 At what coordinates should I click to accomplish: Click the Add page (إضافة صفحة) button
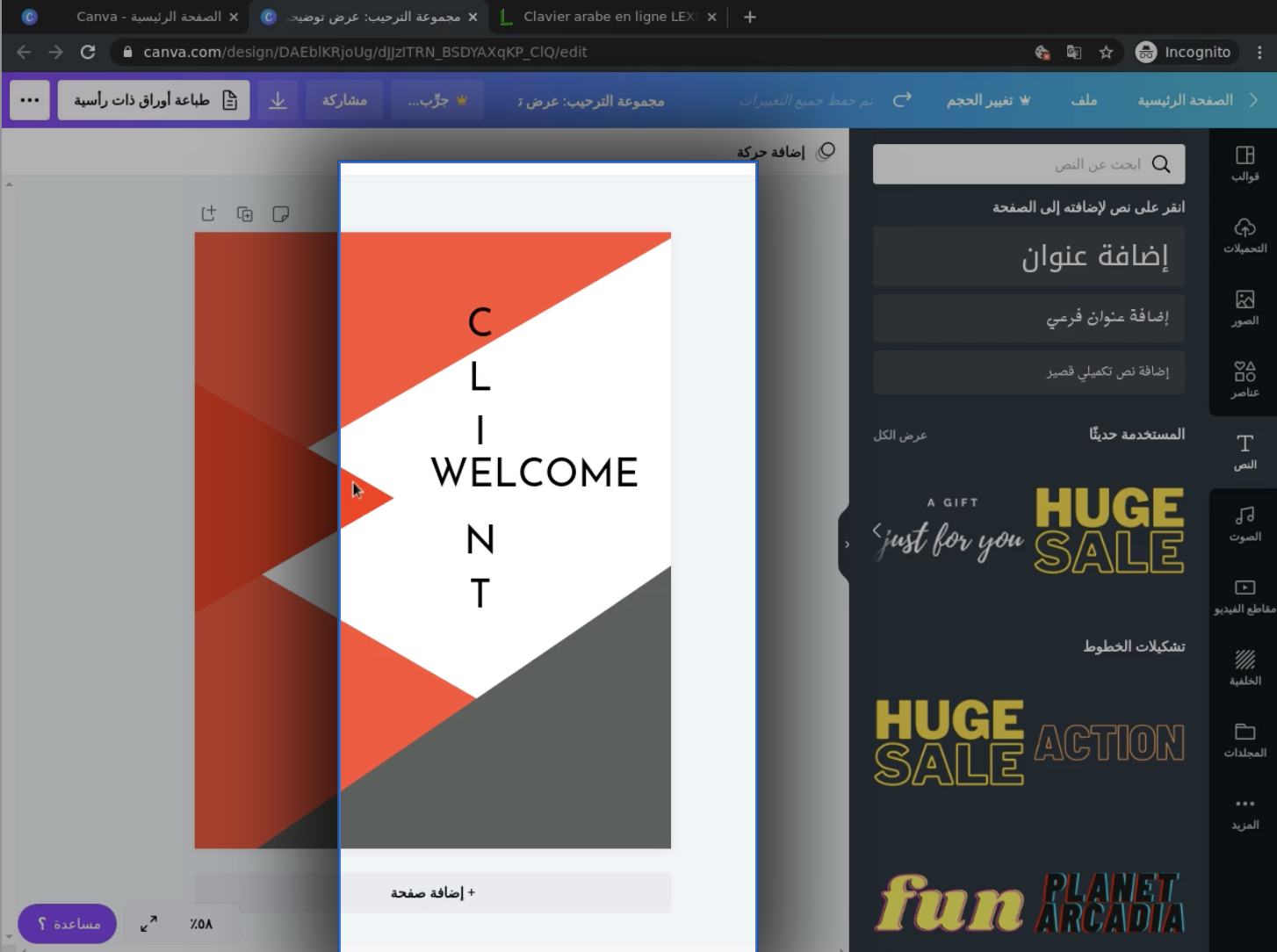coord(432,892)
